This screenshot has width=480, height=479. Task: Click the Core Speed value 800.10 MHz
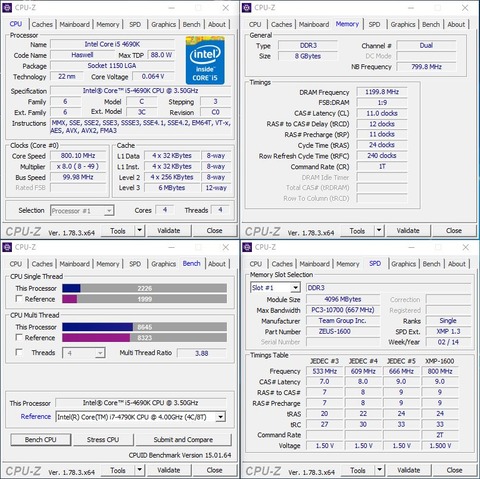[x=78, y=156]
